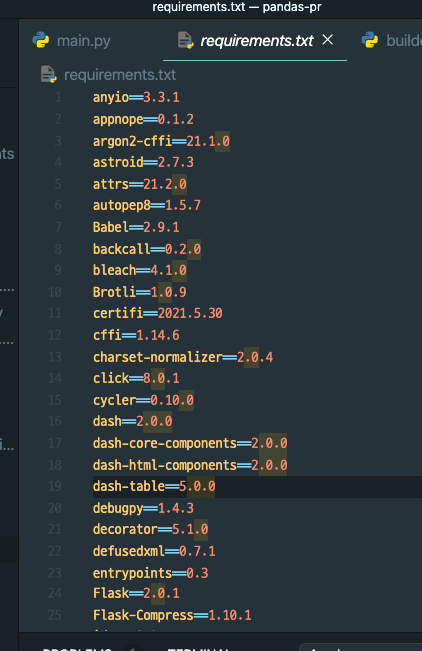Click the charset-normalizer==2.0.4 line
Image resolution: width=422 pixels, height=651 pixels.
[183, 357]
